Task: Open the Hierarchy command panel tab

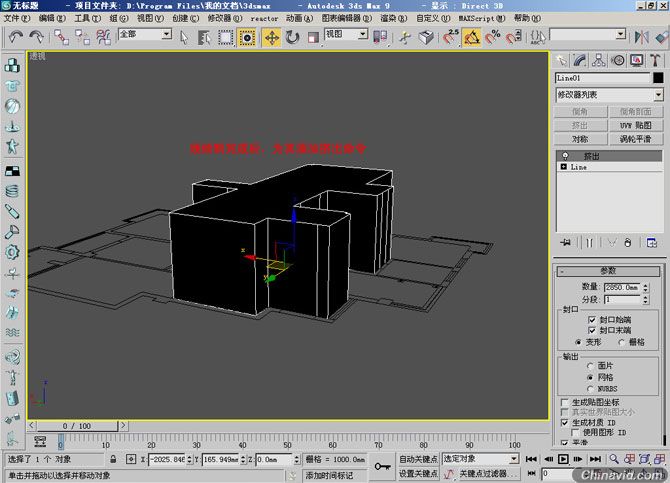Action: tap(599, 60)
